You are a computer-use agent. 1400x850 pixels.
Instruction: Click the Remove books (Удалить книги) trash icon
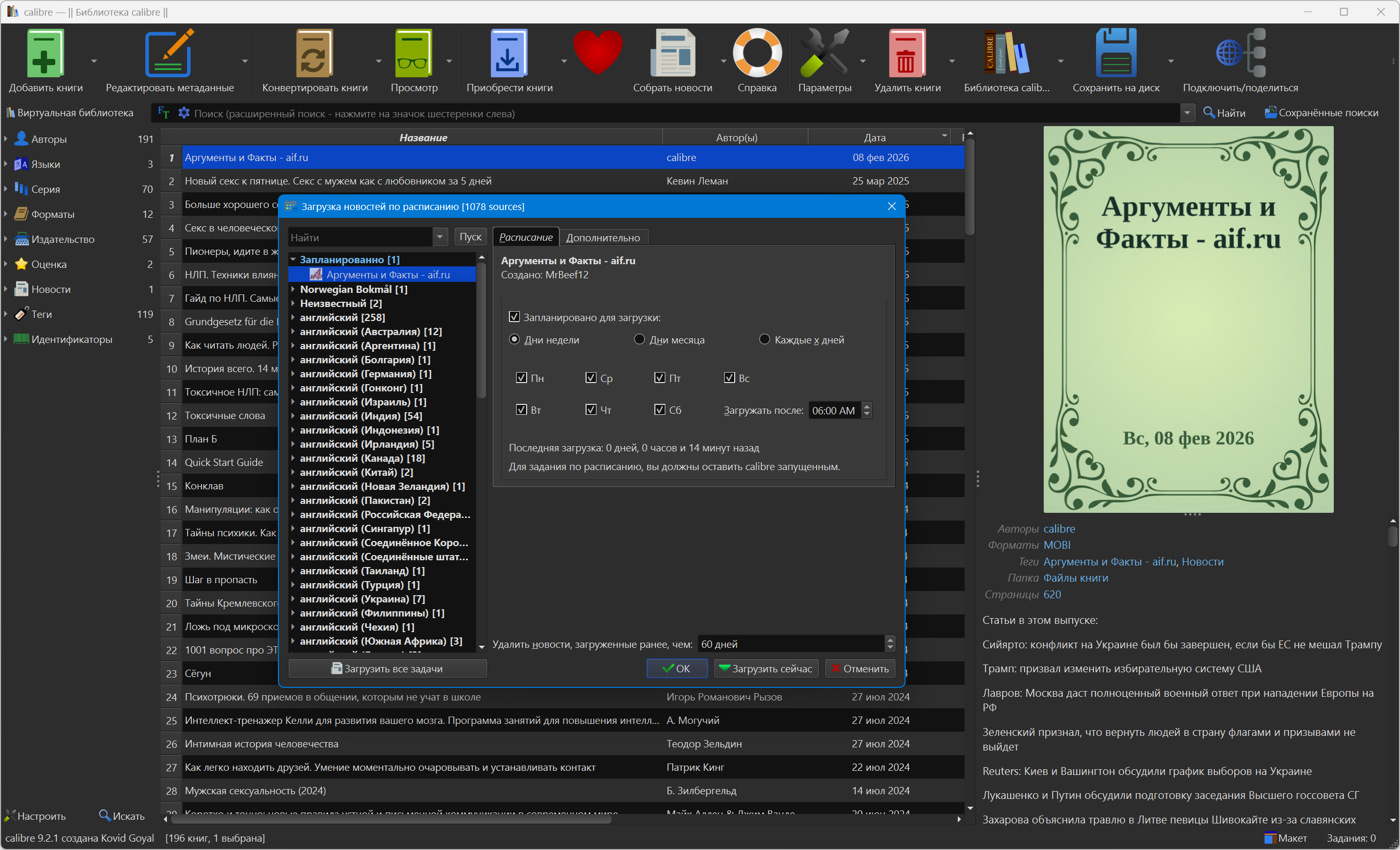point(906,53)
